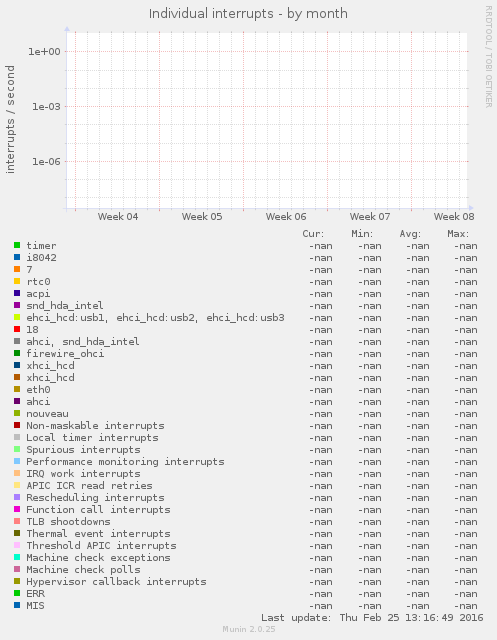The height and width of the screenshot is (640, 497).
Task: Click the magenta Function call interrupts swatch
Action: (x=17, y=509)
